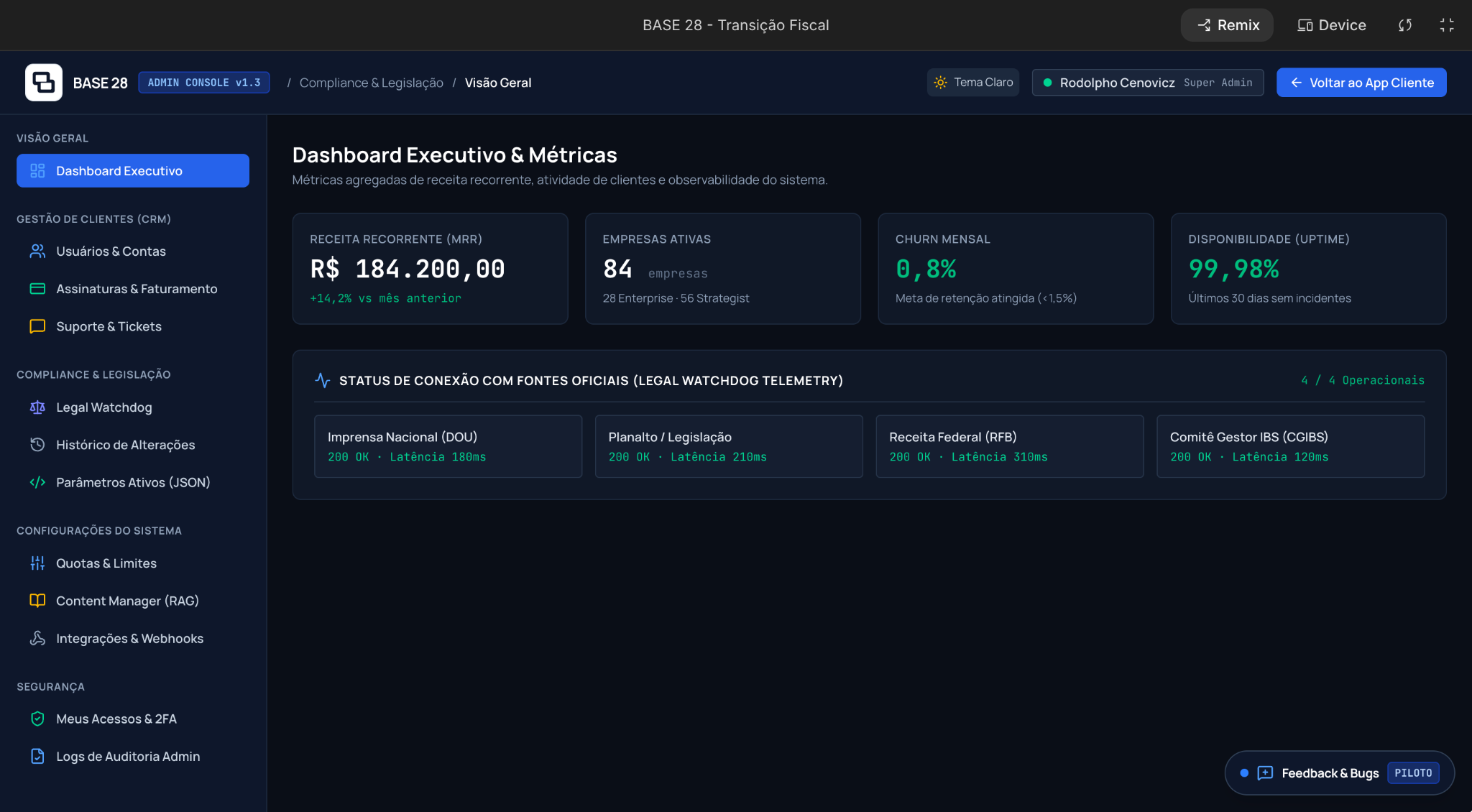
Task: Go to Usuários & Contas
Action: coord(133,252)
